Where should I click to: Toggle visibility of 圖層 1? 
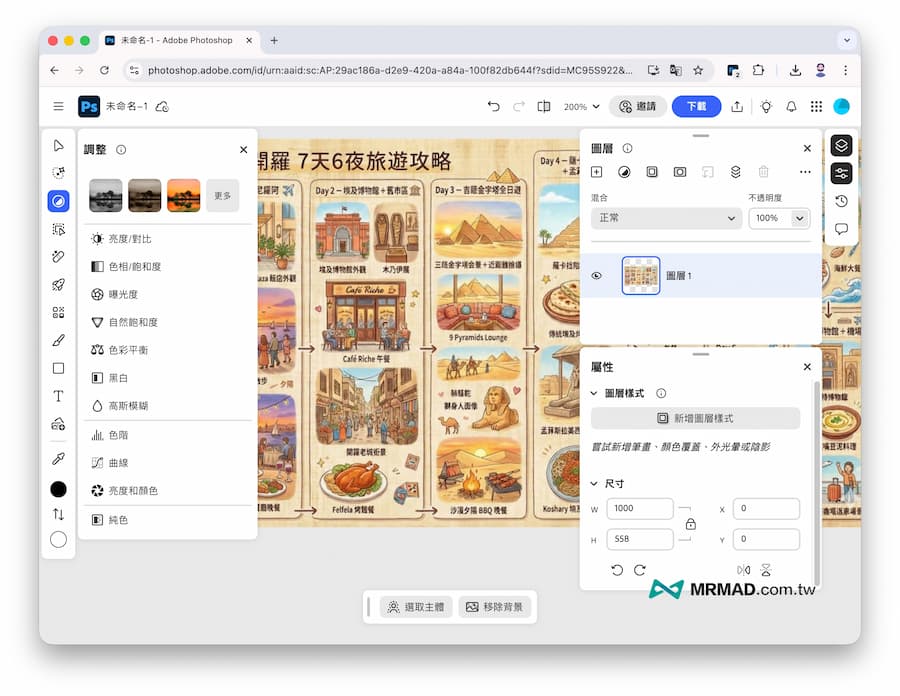[597, 274]
